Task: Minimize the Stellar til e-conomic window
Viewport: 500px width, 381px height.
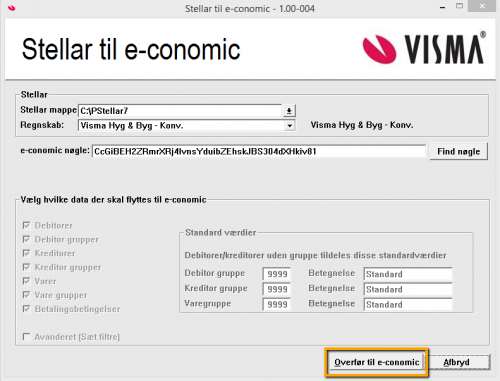Action: [x=443, y=7]
